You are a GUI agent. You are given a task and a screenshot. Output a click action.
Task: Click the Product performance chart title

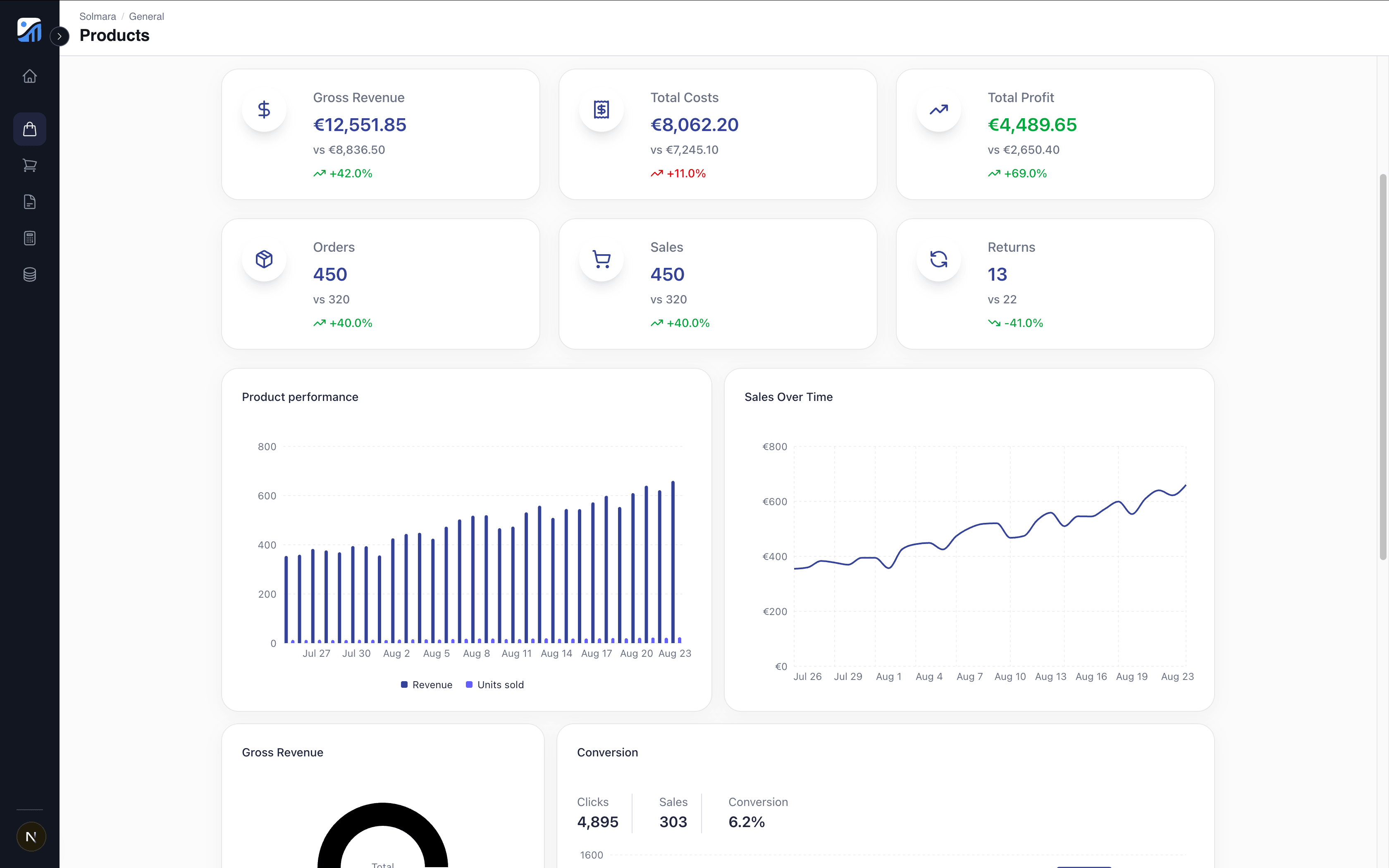point(300,397)
